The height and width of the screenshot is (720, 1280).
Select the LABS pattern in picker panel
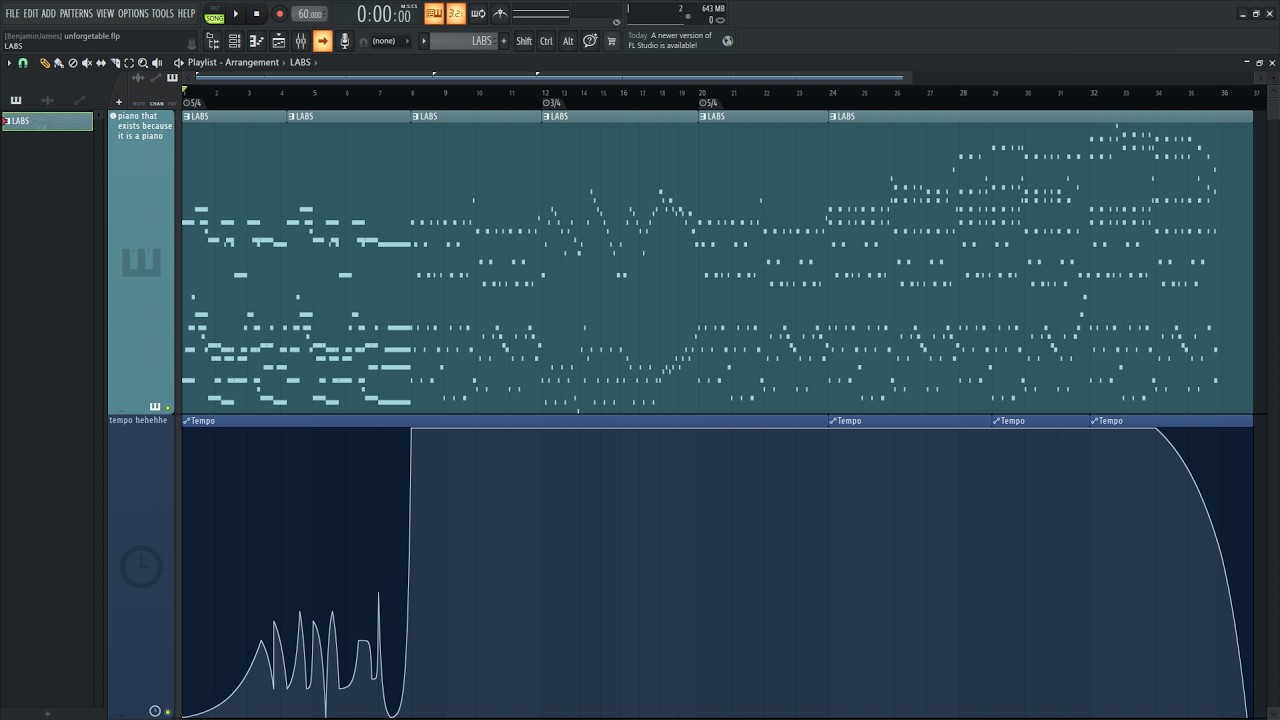point(48,121)
